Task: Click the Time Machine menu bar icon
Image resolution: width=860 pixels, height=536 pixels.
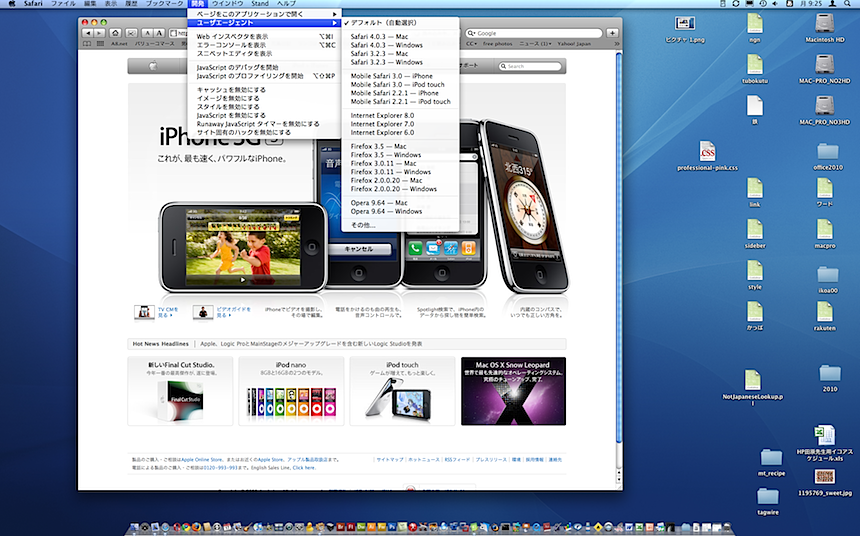Action: (x=763, y=3)
